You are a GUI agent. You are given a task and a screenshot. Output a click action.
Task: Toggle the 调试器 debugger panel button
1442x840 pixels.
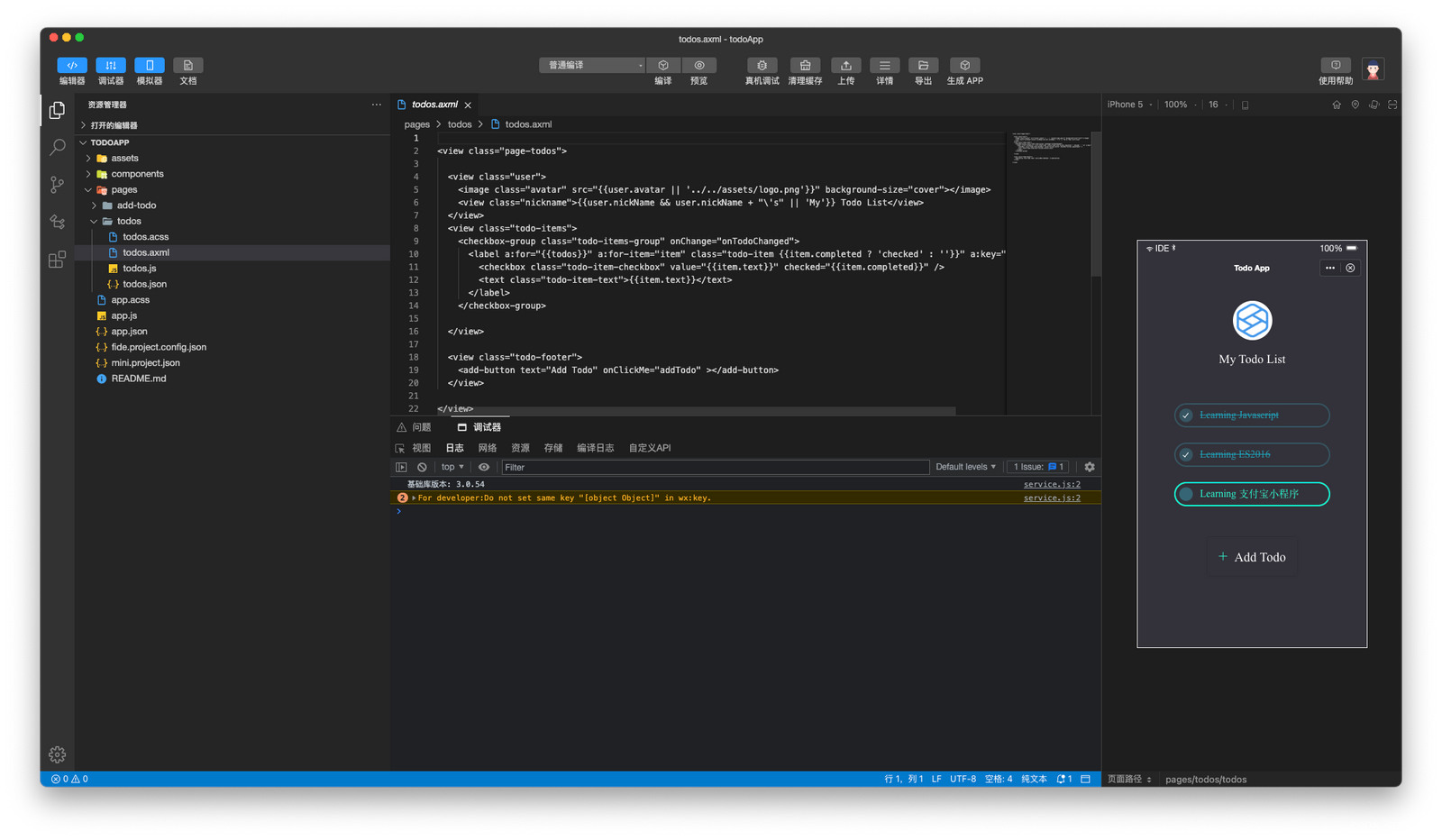pyautogui.click(x=111, y=65)
